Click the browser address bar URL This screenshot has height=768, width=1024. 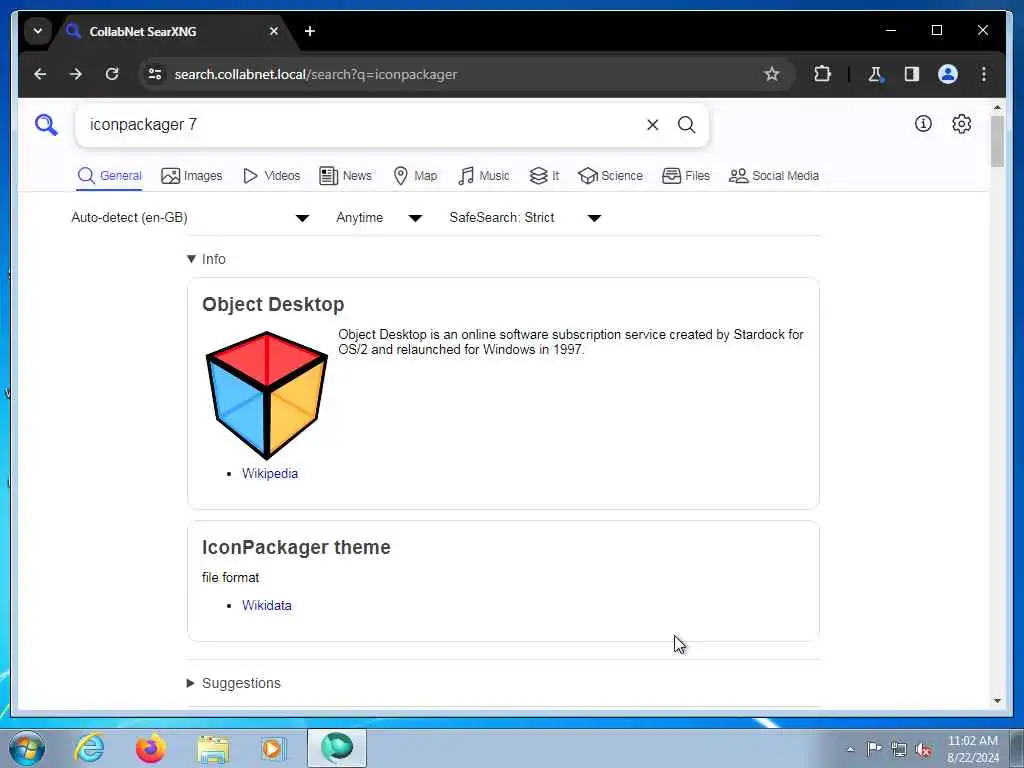coord(315,74)
